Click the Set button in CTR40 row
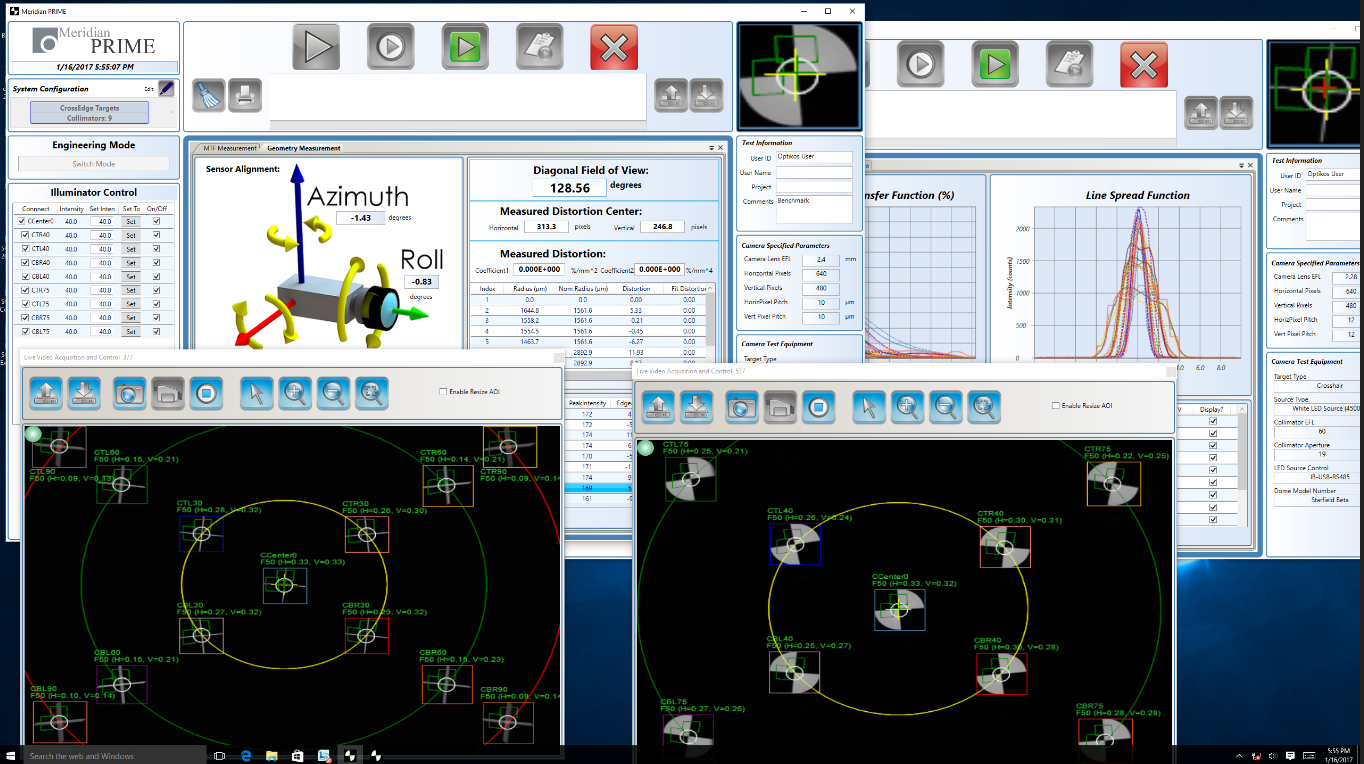1364x764 pixels. [130, 235]
